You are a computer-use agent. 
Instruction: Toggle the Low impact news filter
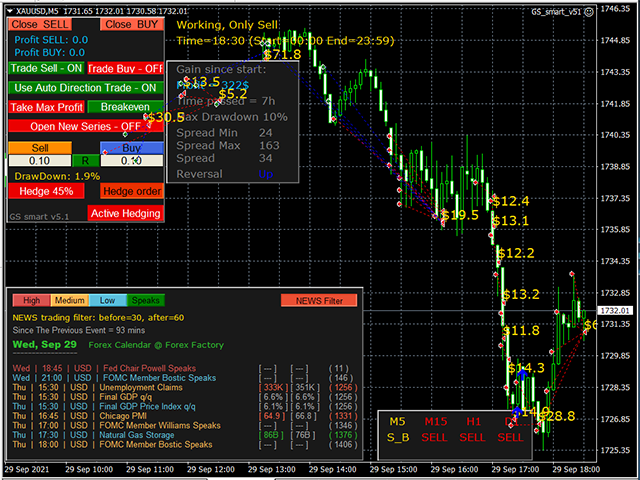(x=107, y=300)
